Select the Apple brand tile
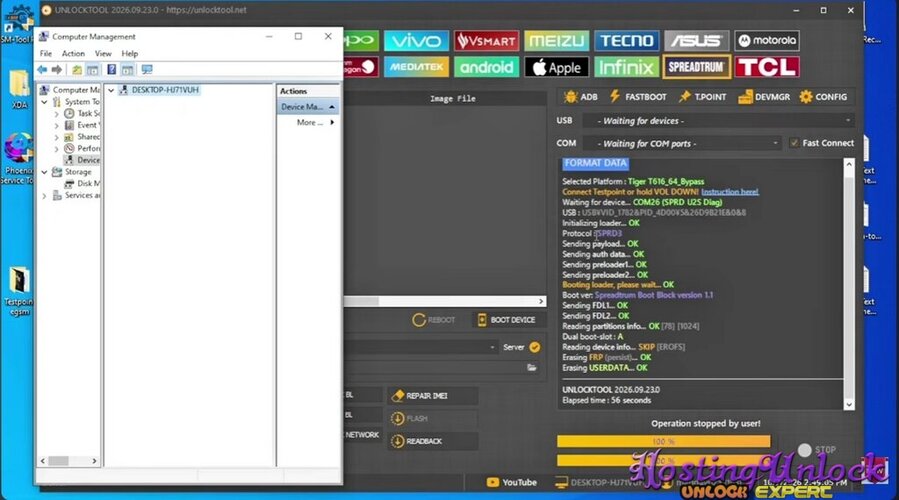Screen dimensions: 899x500 [556, 67]
